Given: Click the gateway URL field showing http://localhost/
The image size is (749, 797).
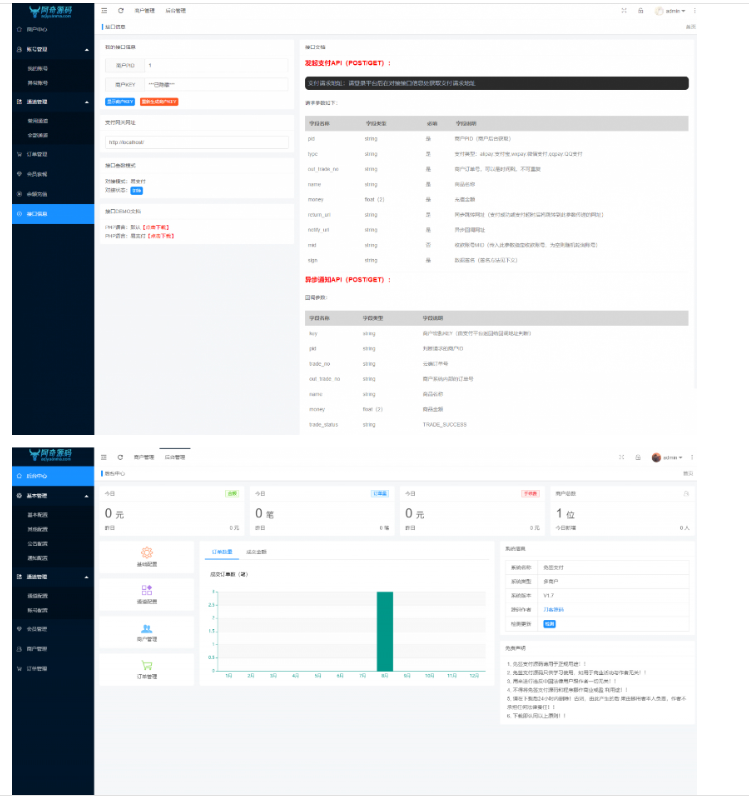Looking at the screenshot, I should tap(197, 142).
